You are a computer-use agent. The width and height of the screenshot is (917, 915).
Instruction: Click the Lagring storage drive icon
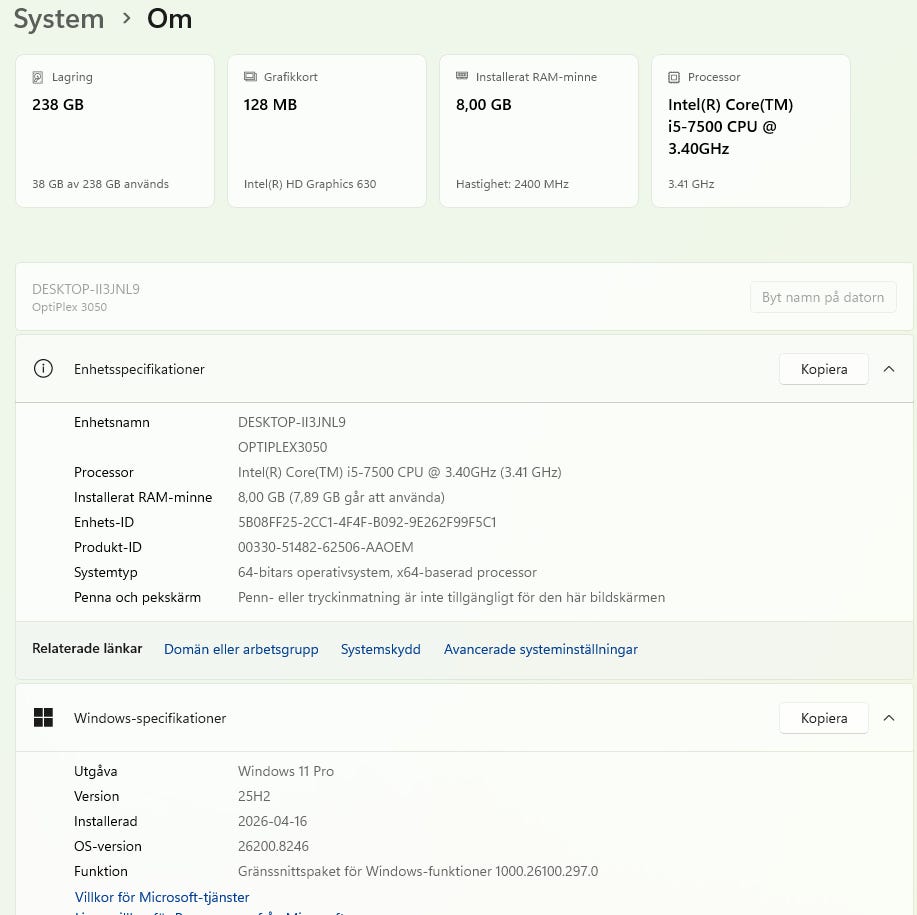38,77
